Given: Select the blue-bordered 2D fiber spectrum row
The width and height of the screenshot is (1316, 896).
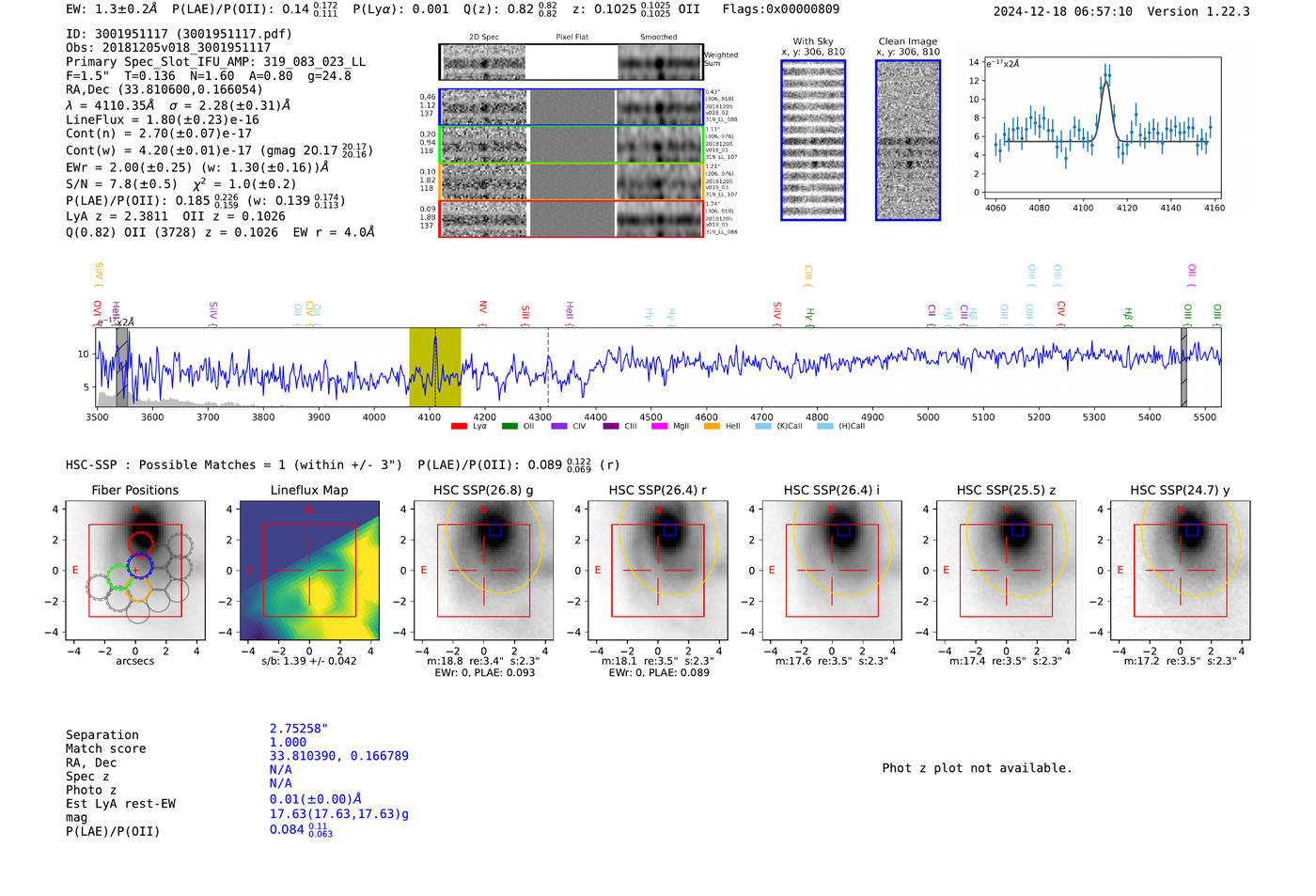Looking at the screenshot, I should (x=571, y=107).
